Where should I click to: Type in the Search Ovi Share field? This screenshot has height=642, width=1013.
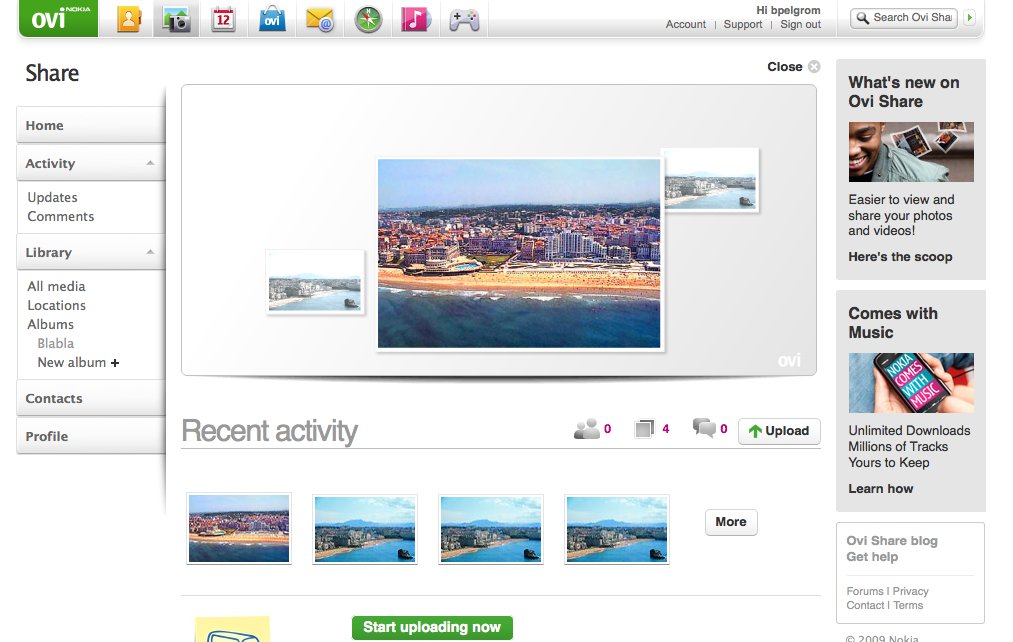(x=912, y=18)
